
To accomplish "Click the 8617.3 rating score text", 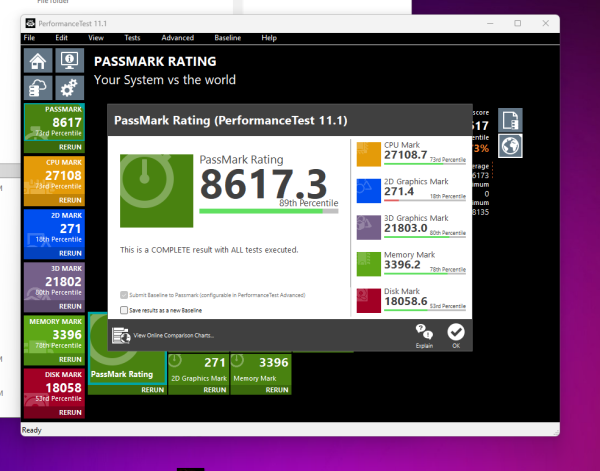I will 264,184.
